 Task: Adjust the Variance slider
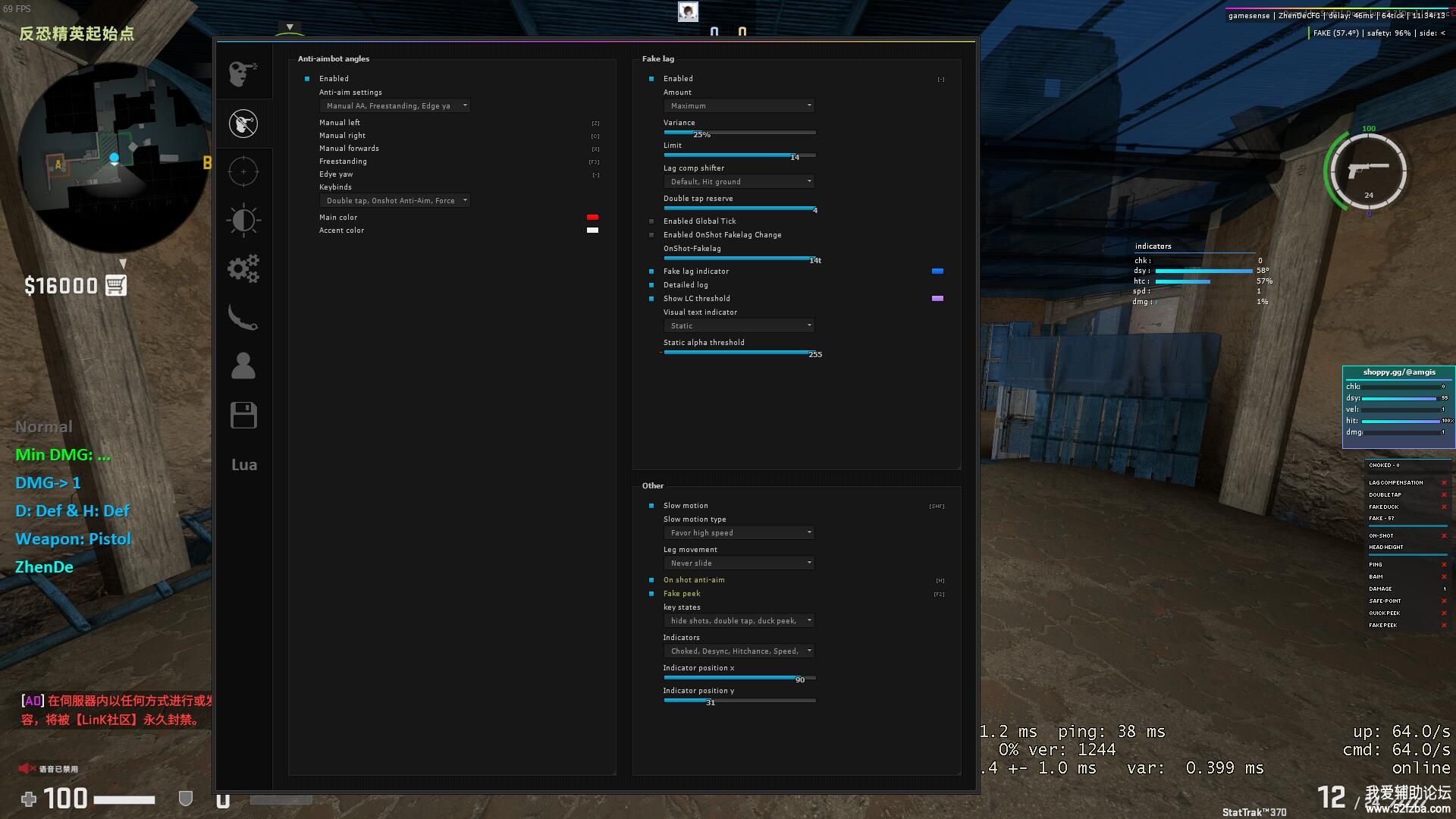(739, 133)
